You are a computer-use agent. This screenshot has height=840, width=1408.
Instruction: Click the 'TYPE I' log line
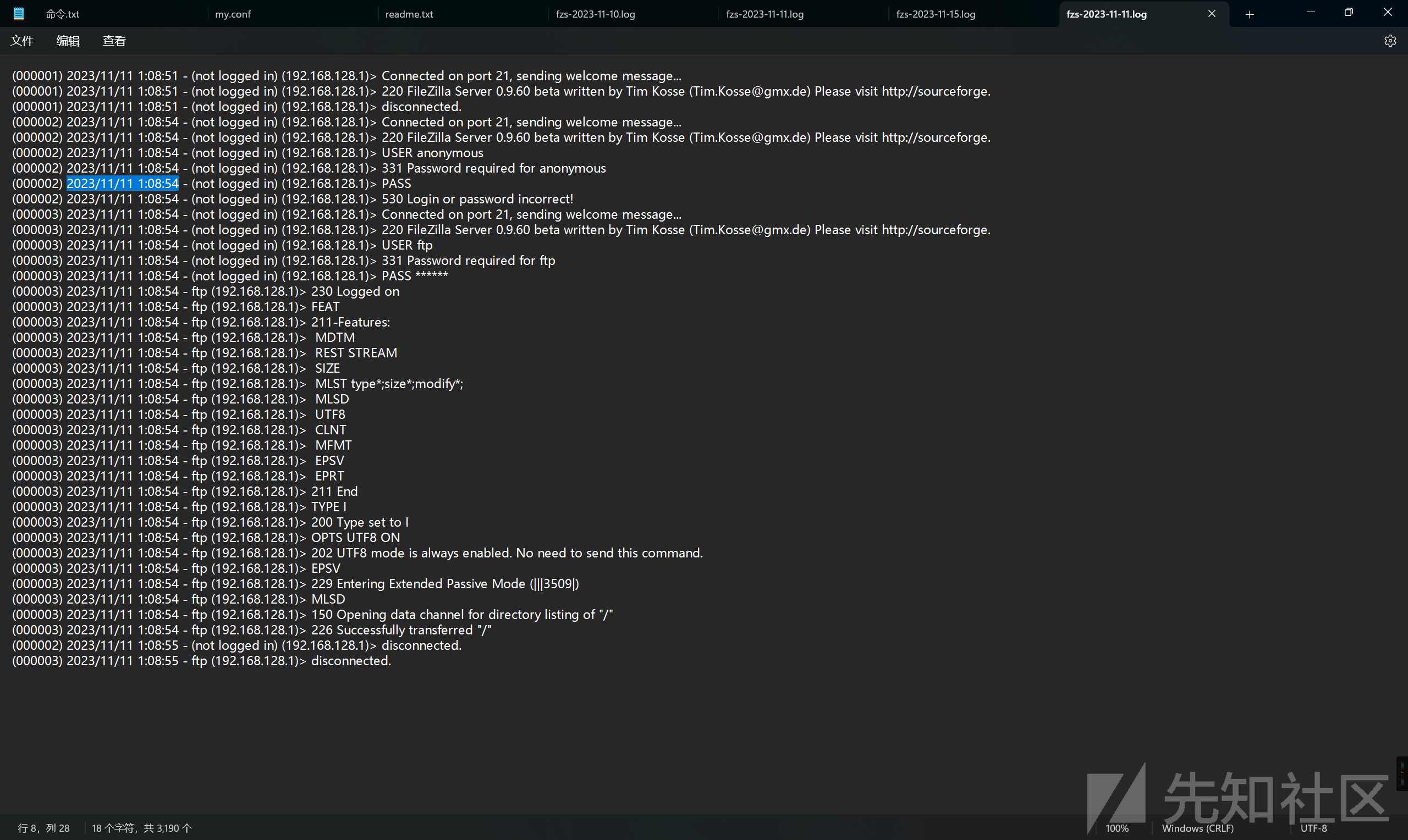click(x=179, y=507)
